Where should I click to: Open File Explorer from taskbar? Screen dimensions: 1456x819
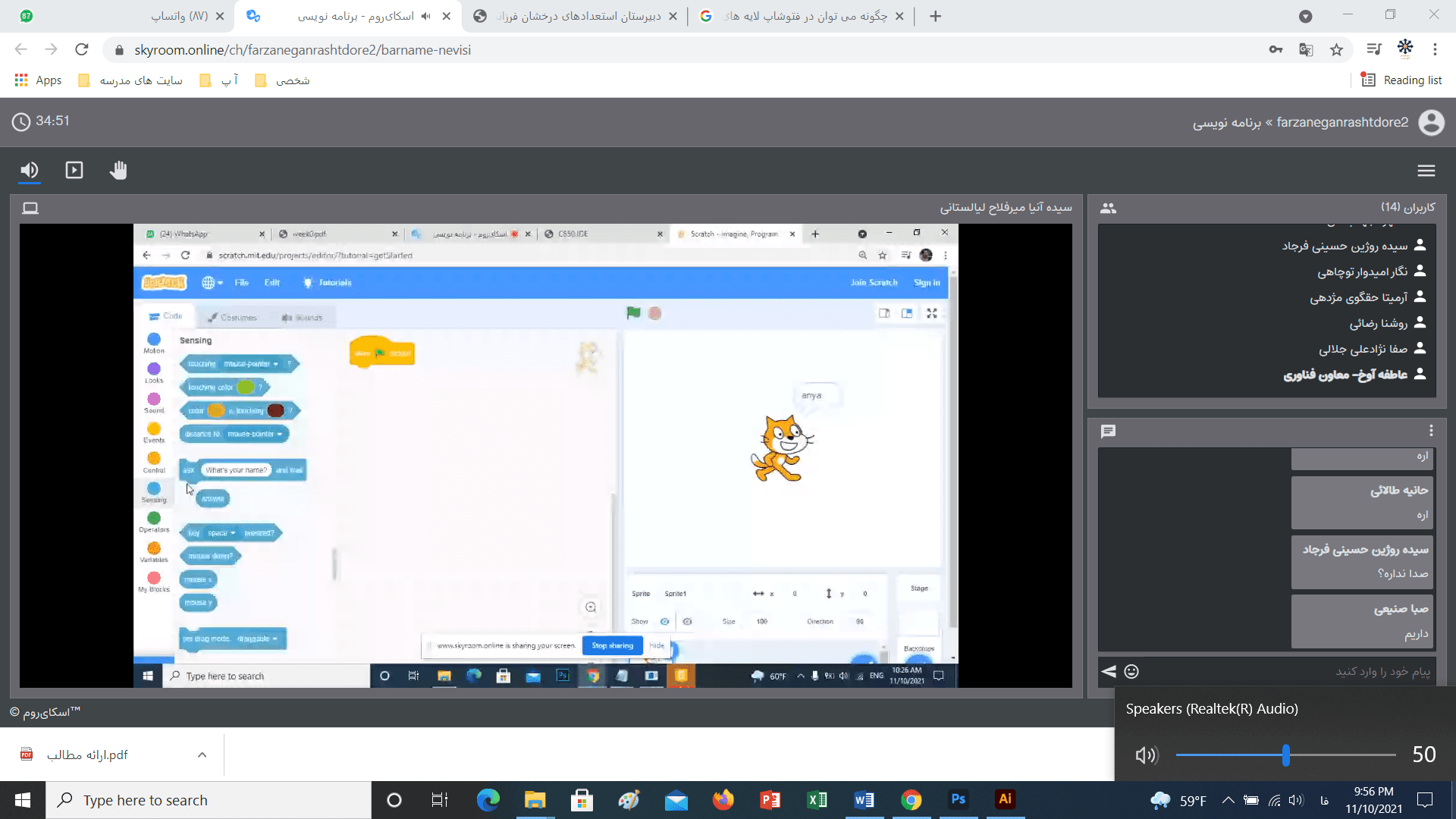coord(535,800)
